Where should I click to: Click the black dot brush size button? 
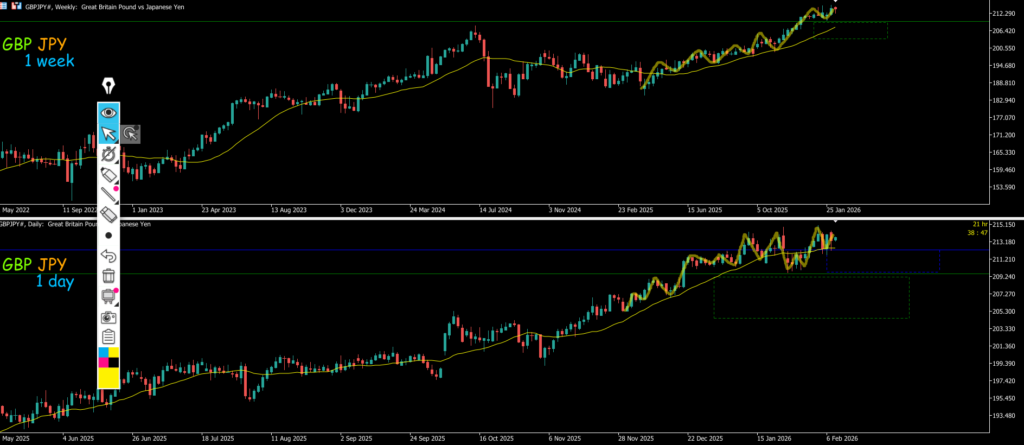tap(108, 235)
